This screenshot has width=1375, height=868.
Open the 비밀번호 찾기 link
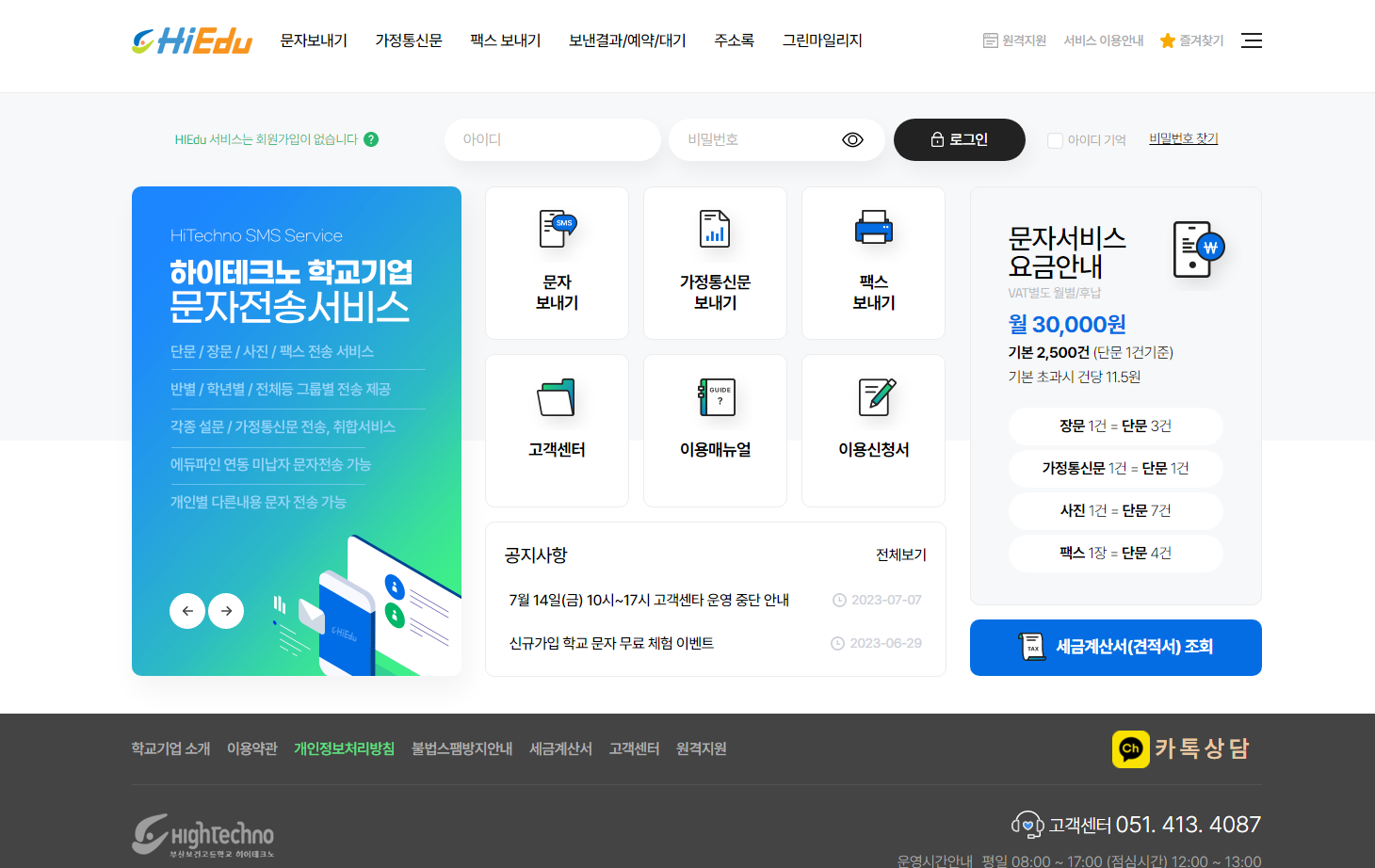(1183, 138)
